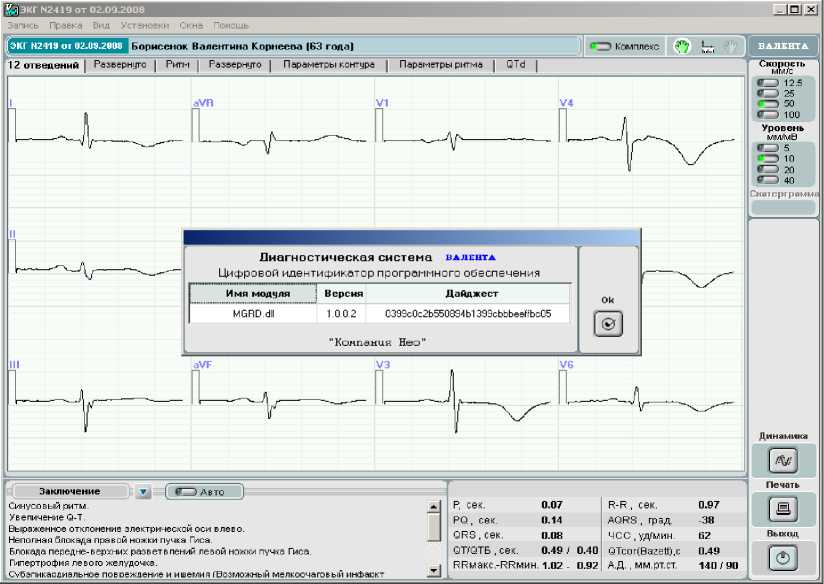Image resolution: width=824 pixels, height=584 pixels.
Task: Click the grey hand icon
Action: tap(731, 46)
